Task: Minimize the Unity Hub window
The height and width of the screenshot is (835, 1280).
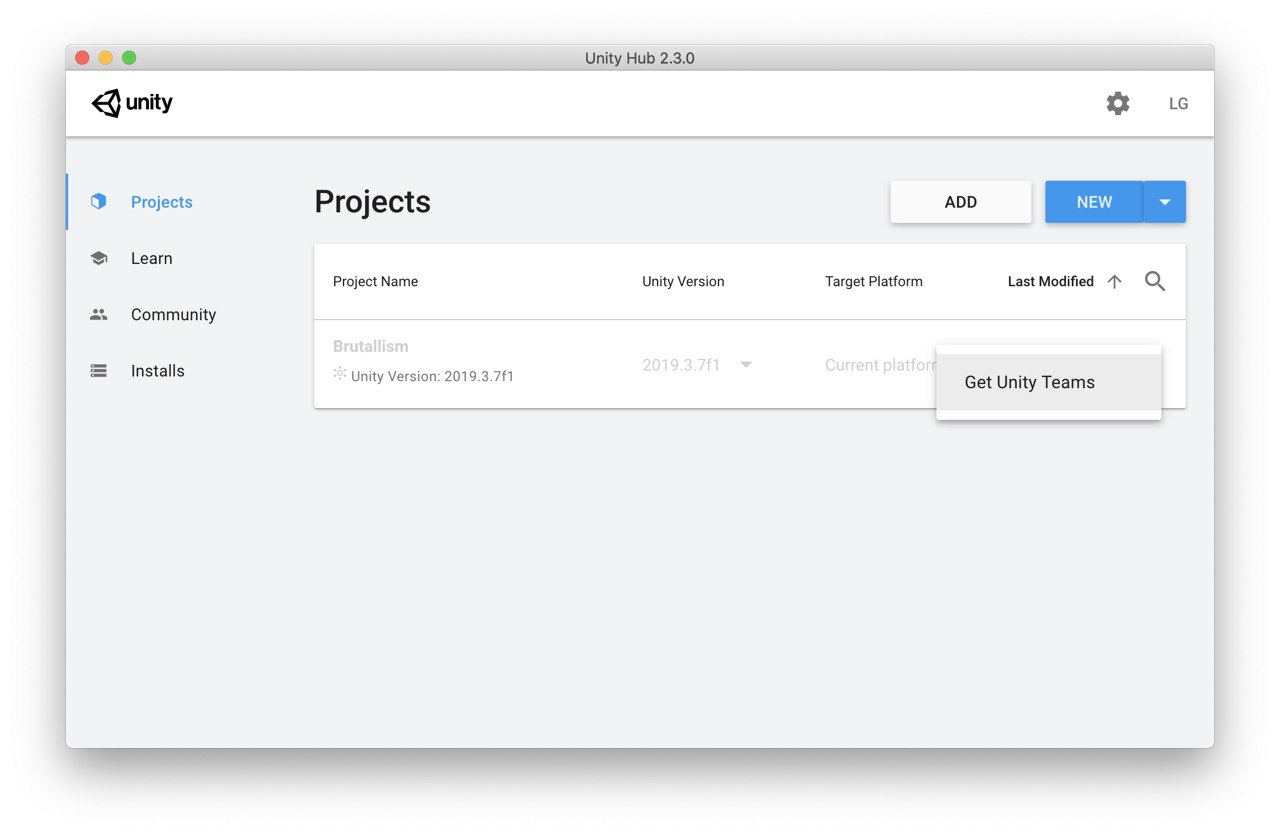Action: (105, 58)
